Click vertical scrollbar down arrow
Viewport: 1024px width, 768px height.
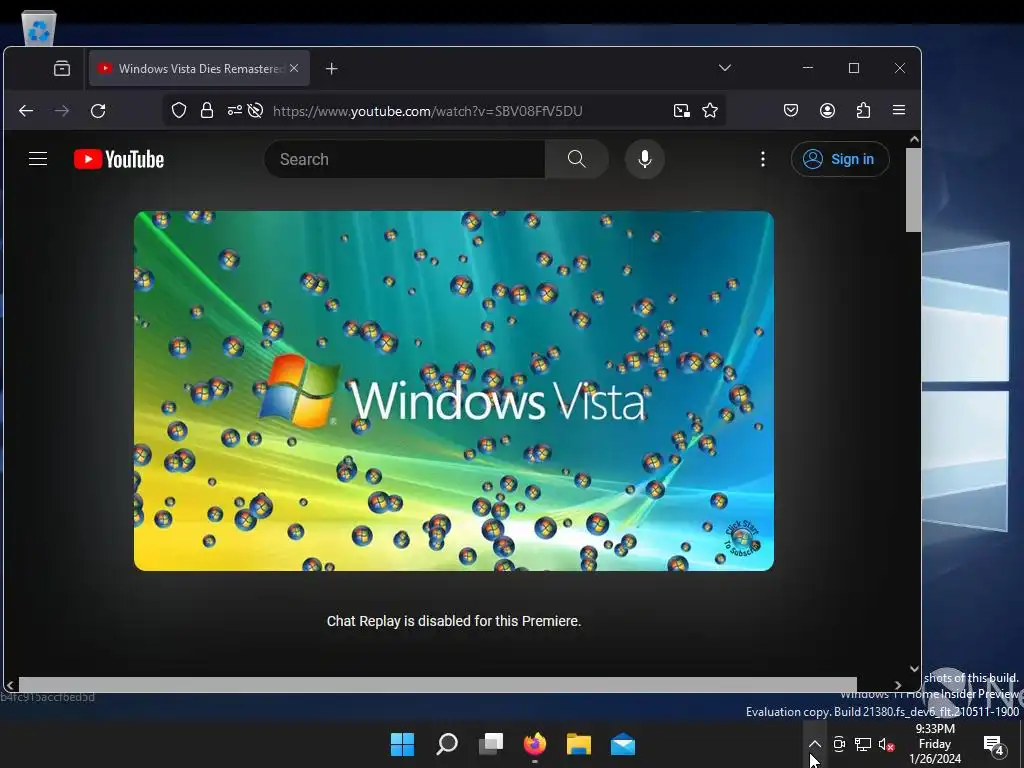(914, 669)
